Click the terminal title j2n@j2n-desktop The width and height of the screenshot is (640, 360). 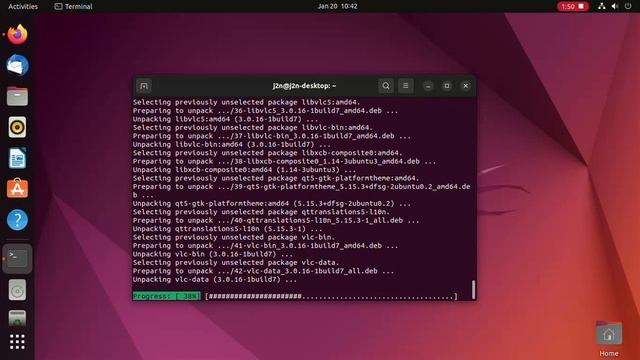[x=304, y=86]
